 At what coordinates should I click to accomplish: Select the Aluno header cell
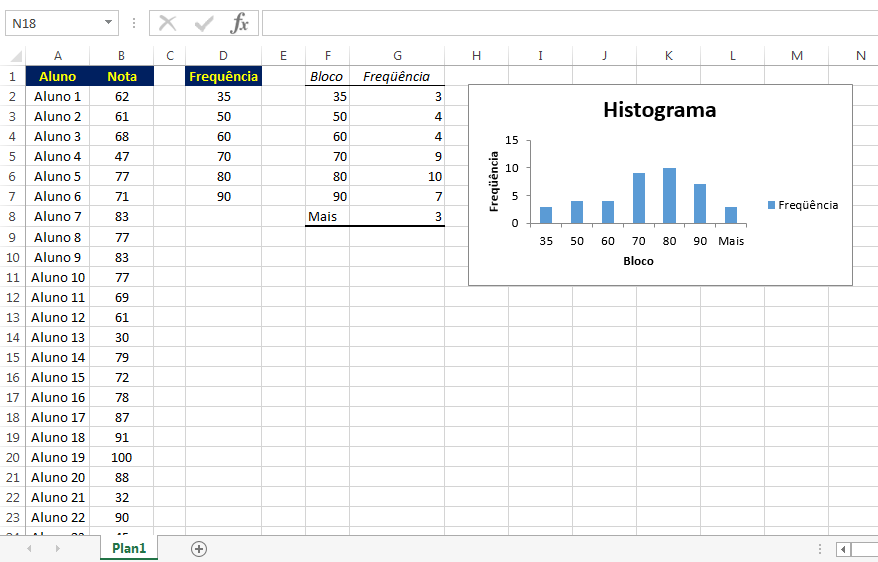click(x=57, y=76)
